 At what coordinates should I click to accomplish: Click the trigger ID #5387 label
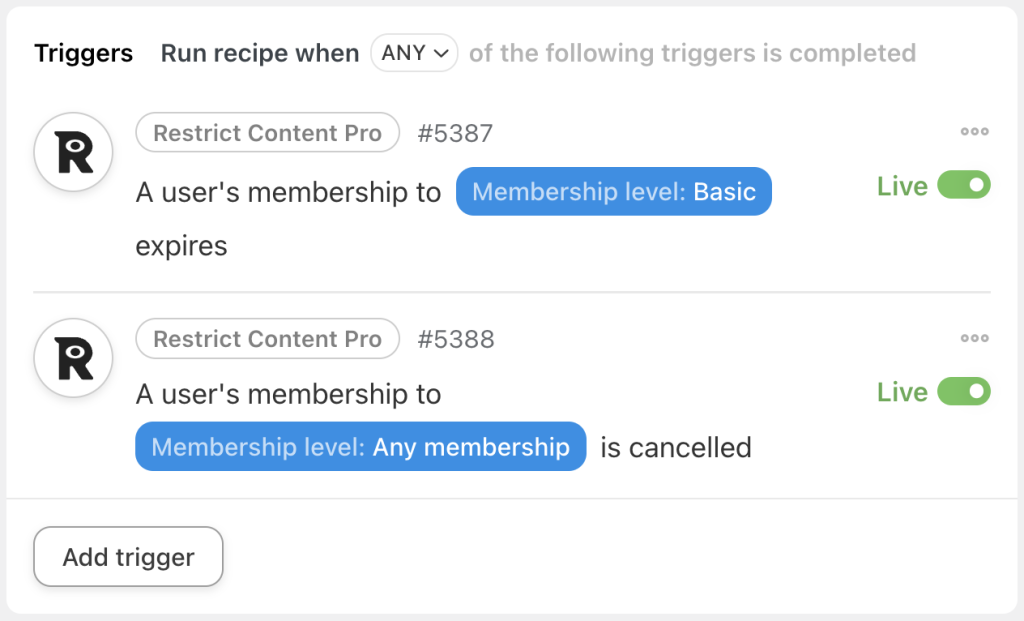pyautogui.click(x=455, y=132)
